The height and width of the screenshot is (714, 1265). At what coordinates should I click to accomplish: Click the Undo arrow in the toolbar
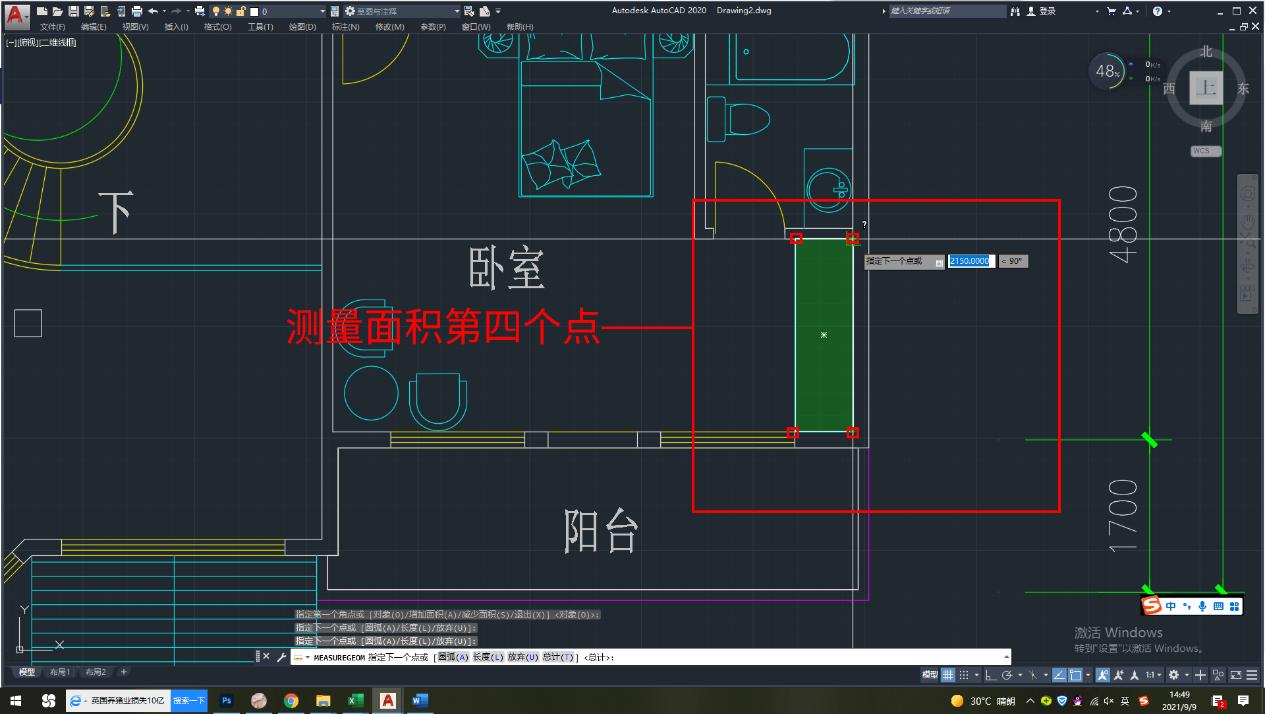click(x=155, y=11)
